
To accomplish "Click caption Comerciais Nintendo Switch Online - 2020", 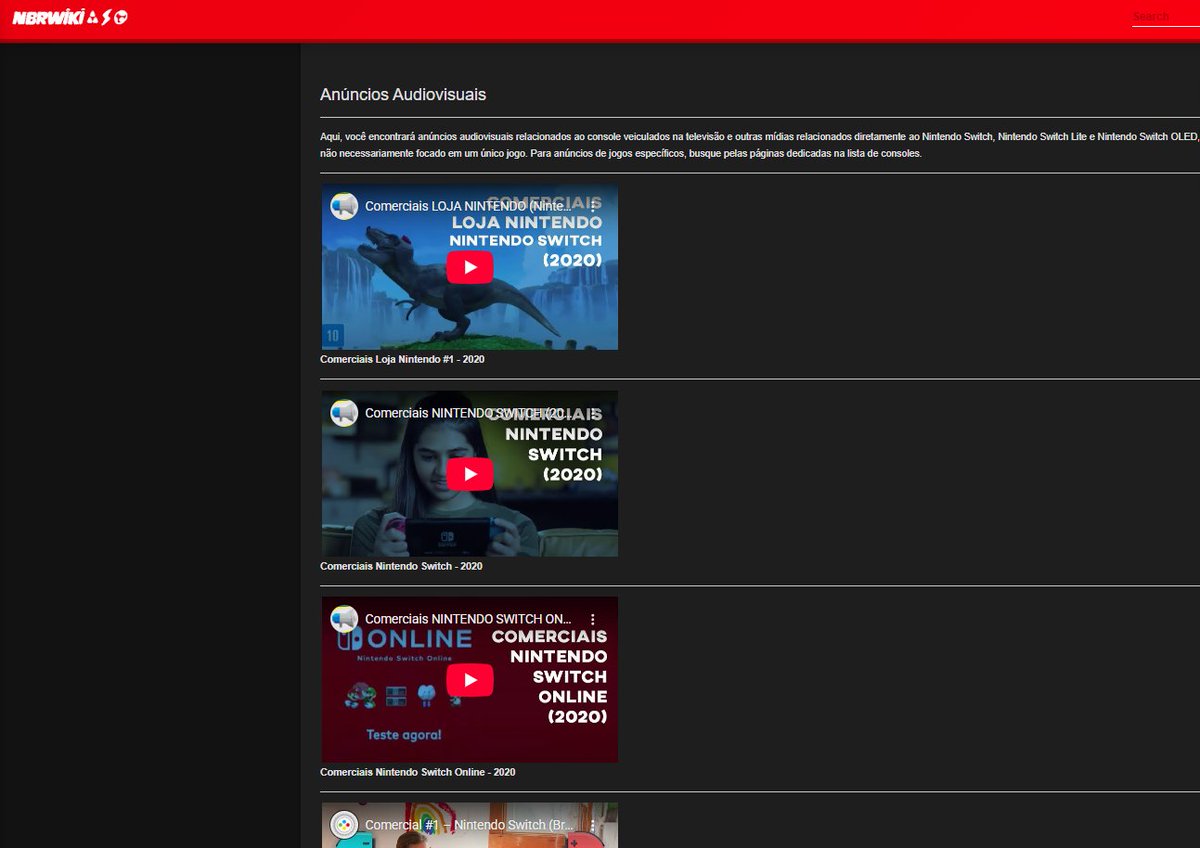I will point(418,772).
